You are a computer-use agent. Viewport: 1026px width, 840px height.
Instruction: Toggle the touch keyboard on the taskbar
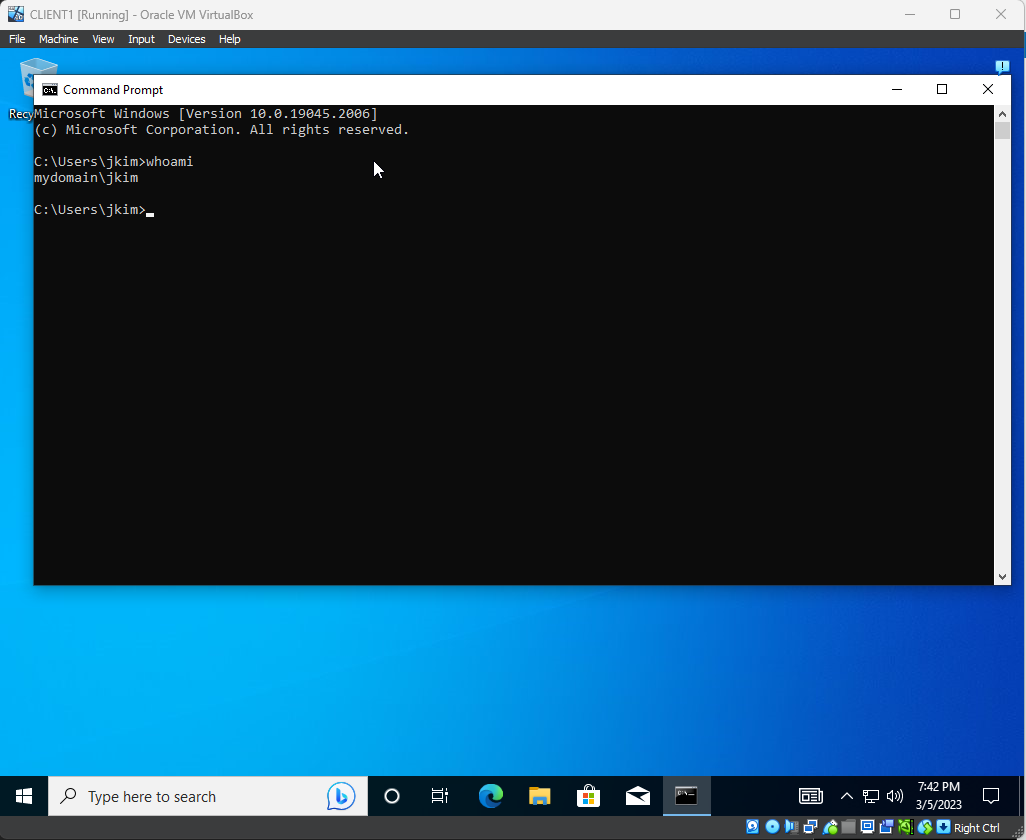pyautogui.click(x=810, y=796)
